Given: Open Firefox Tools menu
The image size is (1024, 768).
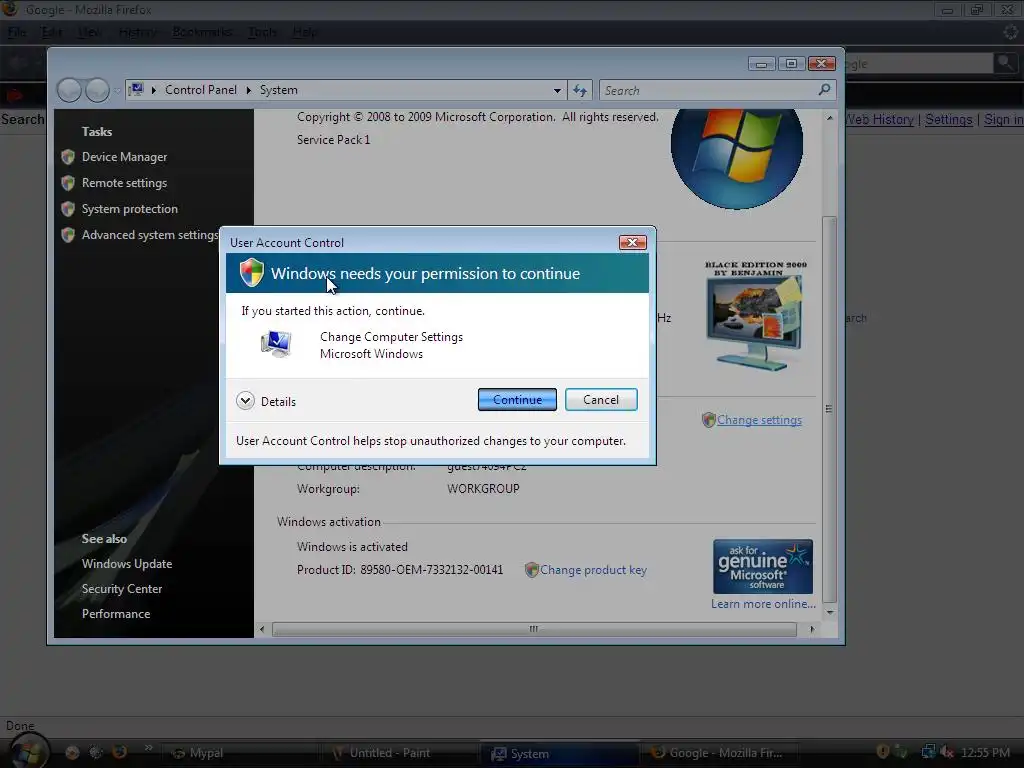Looking at the screenshot, I should [x=263, y=32].
